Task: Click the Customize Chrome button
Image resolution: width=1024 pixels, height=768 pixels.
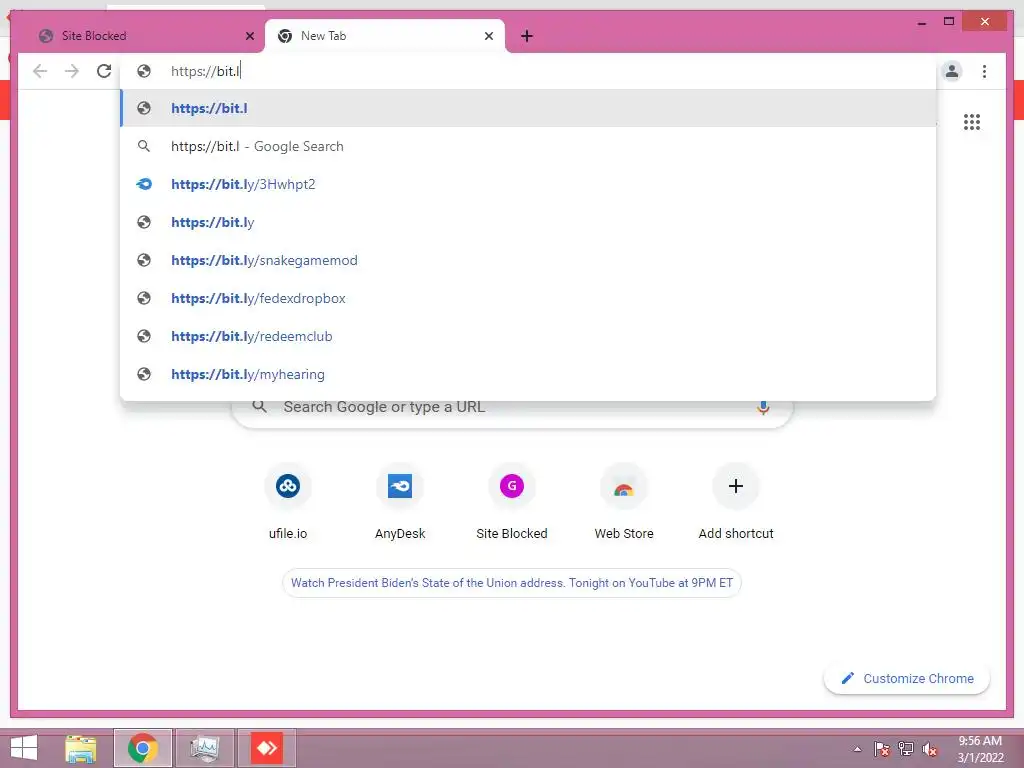Action: 907,679
